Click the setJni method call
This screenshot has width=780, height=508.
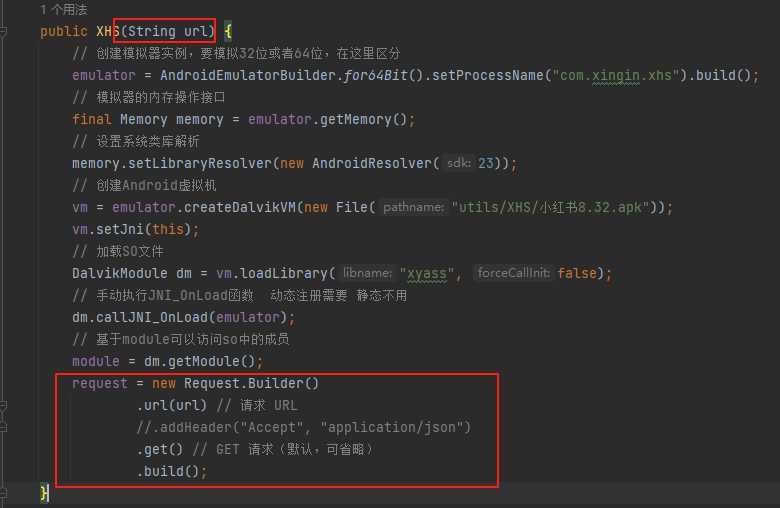[119, 229]
